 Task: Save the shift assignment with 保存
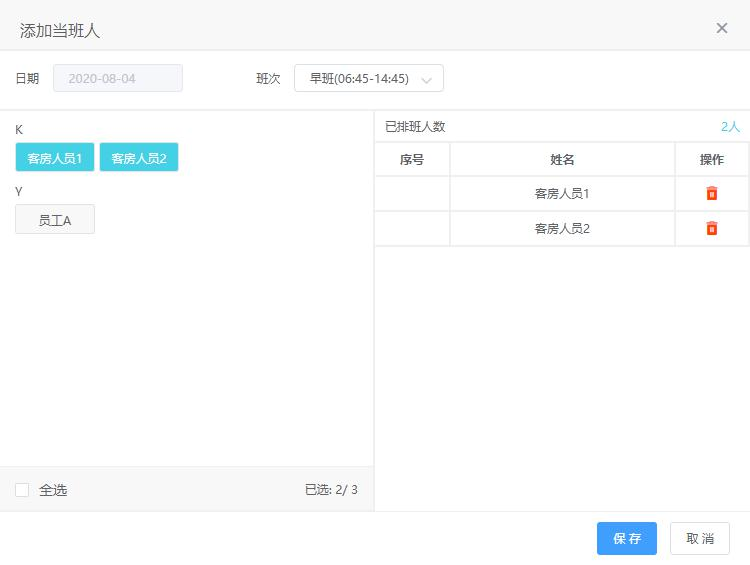[627, 538]
